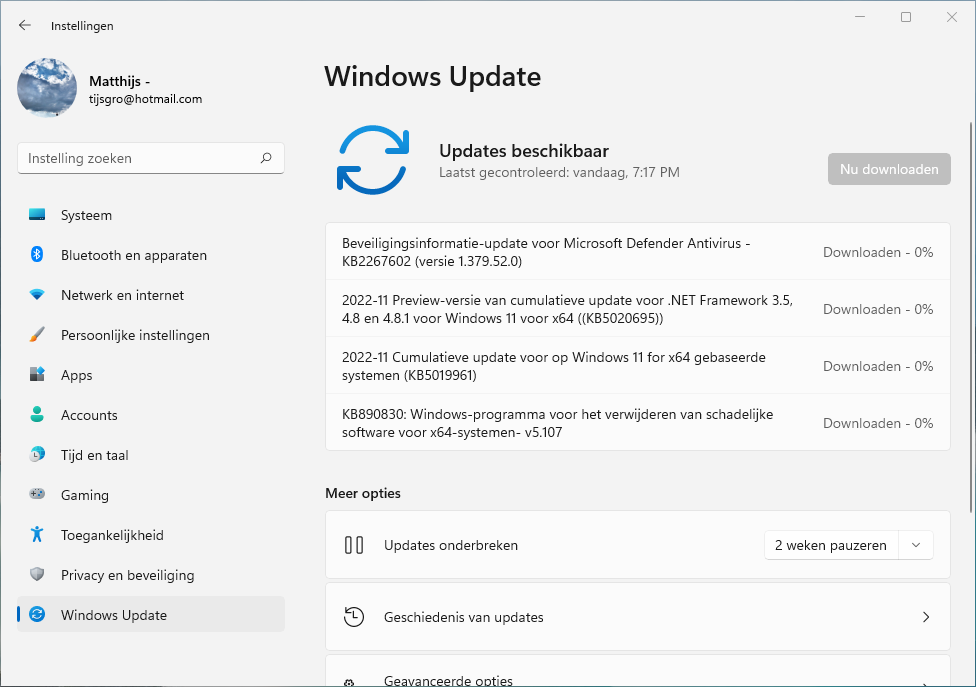The width and height of the screenshot is (976, 687).
Task: Click the Systeem monitor icon in sidebar
Action: [37, 215]
